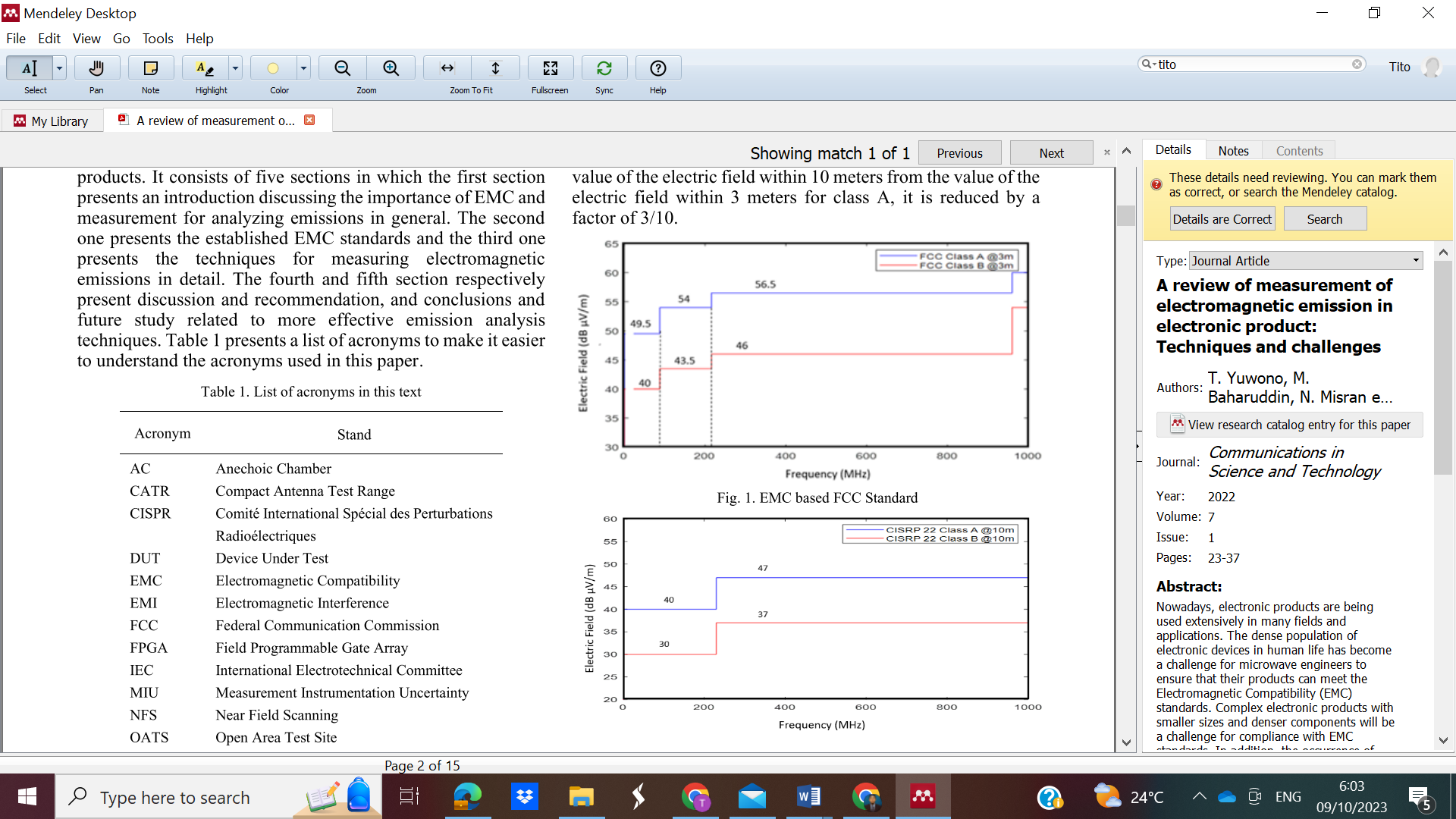
Task: Activate the Highlight text tool
Action: (205, 68)
